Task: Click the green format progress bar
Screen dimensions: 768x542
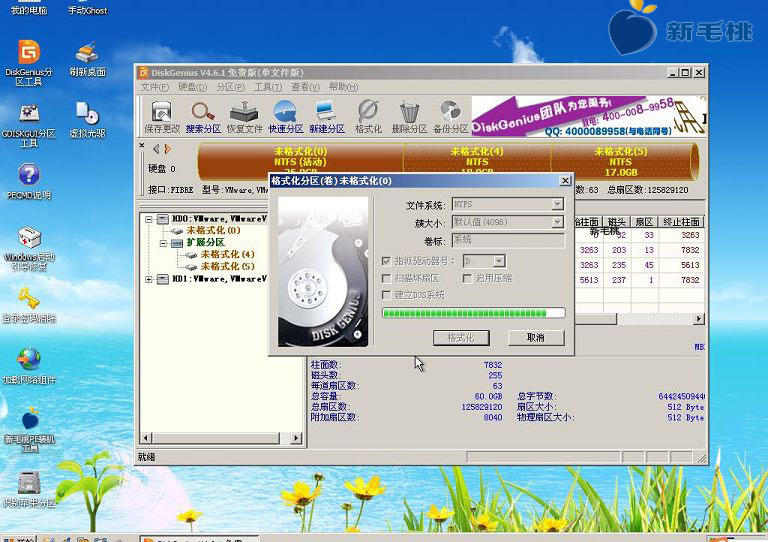Action: point(474,313)
